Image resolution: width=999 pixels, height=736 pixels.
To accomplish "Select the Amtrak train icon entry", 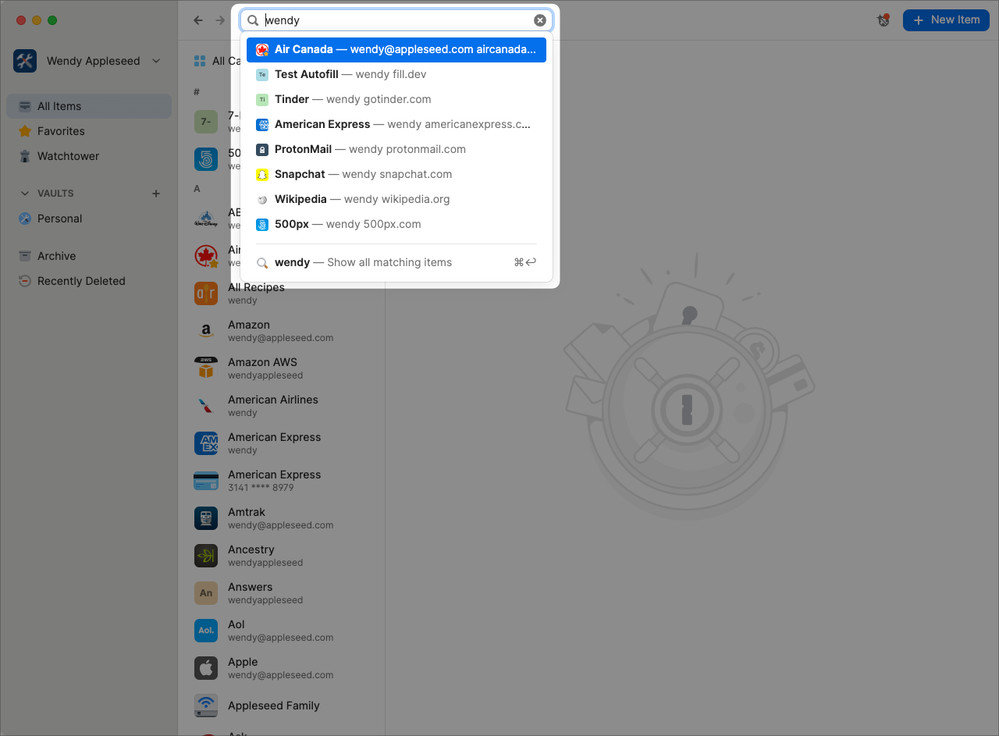I will (206, 518).
